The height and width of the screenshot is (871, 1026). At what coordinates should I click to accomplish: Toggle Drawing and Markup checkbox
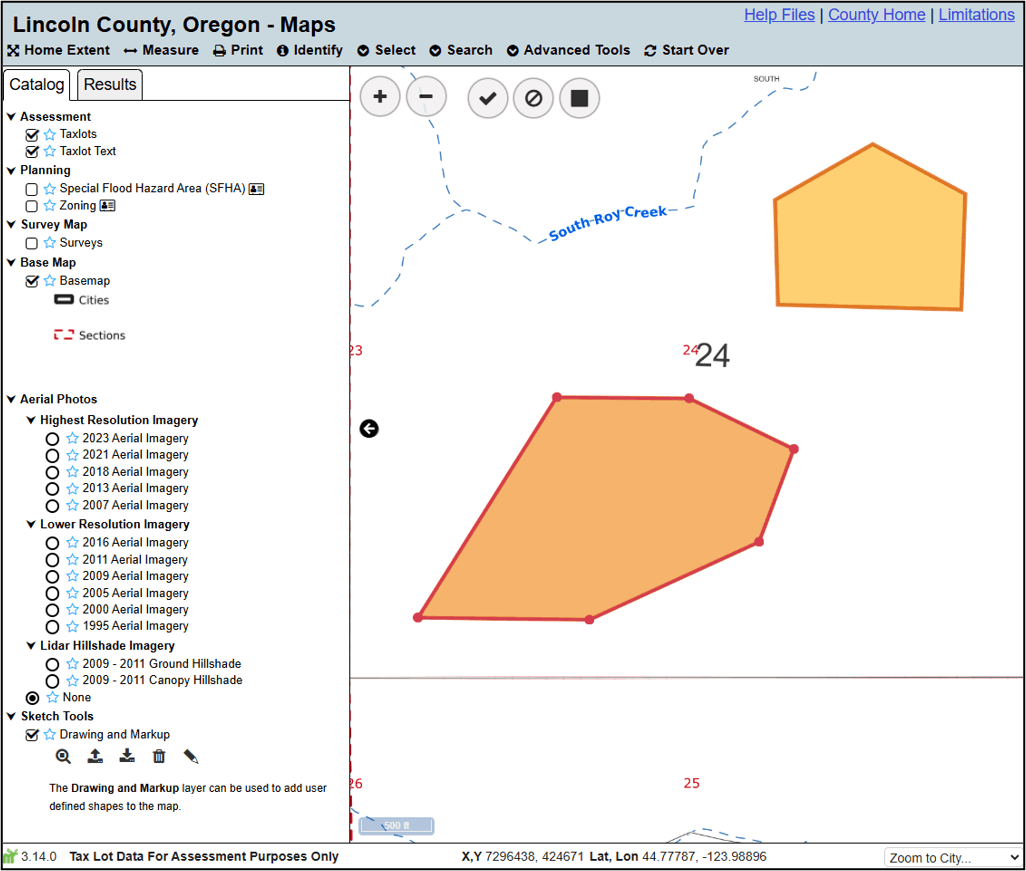[x=32, y=735]
